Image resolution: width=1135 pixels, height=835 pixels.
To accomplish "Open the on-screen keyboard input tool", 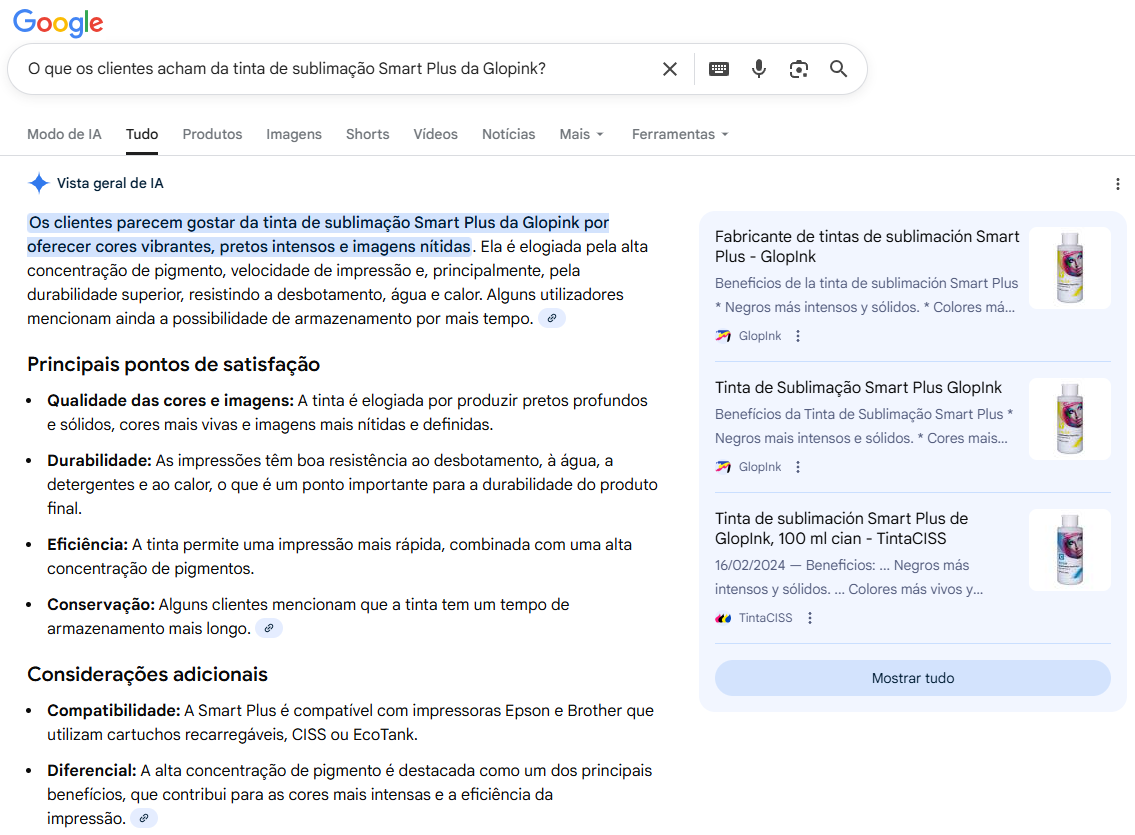I will pos(719,69).
